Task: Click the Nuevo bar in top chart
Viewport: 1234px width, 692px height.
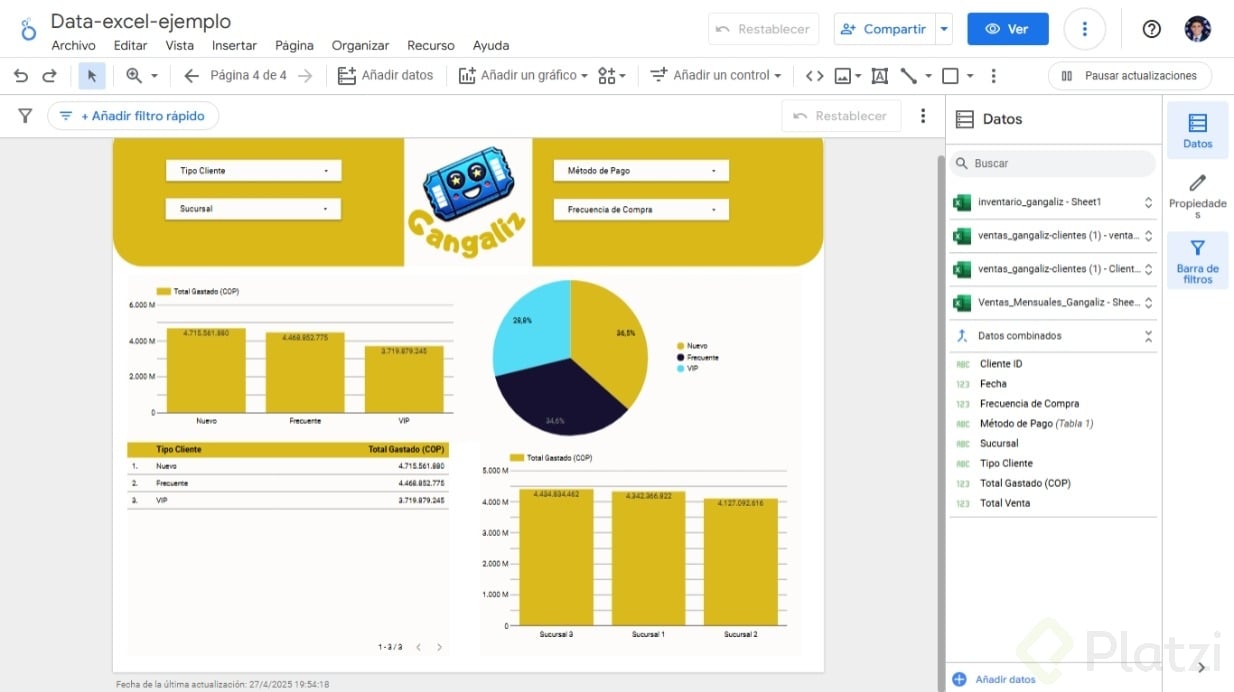Action: tap(206, 370)
